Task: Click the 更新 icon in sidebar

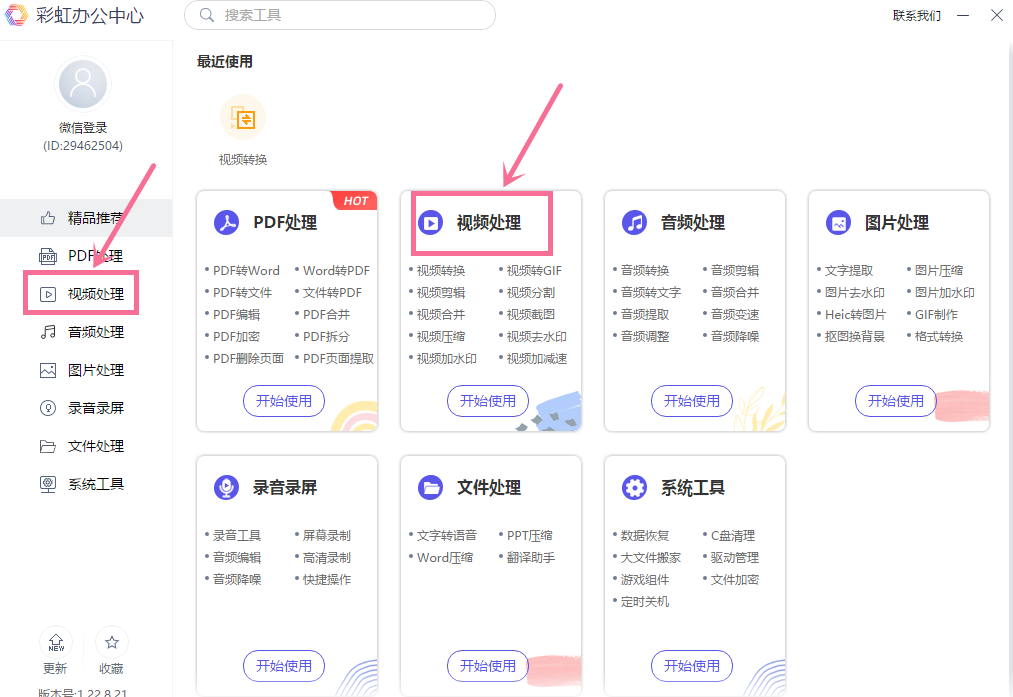Action: tap(56, 643)
